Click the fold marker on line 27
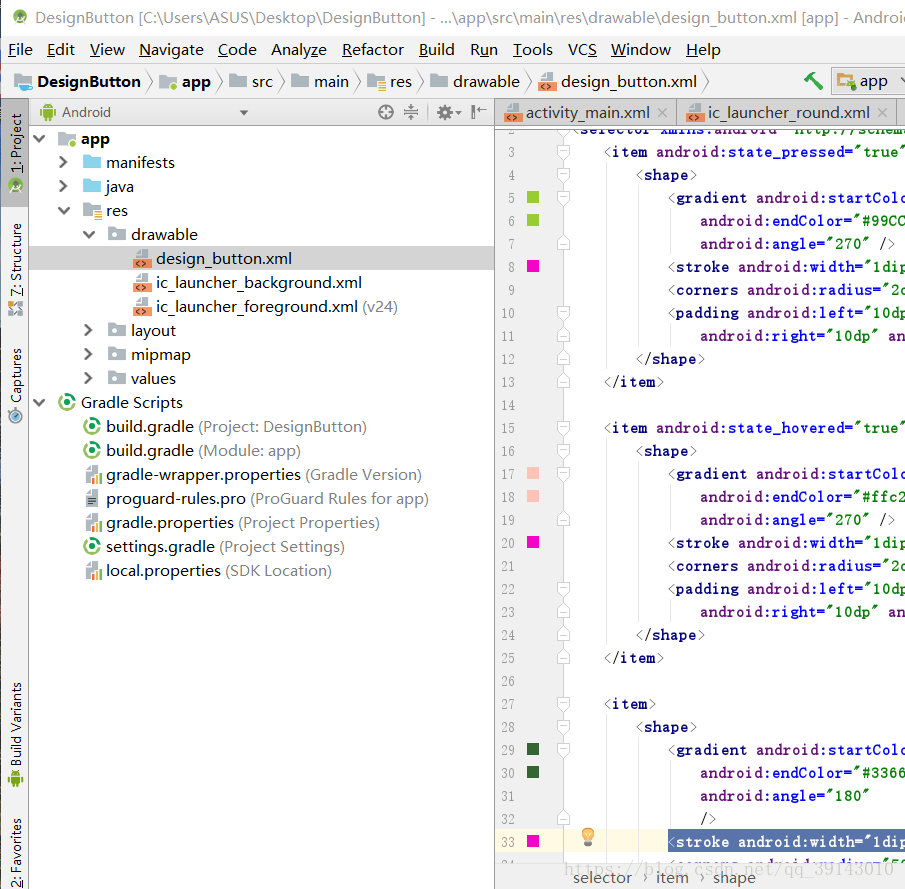 (x=563, y=704)
